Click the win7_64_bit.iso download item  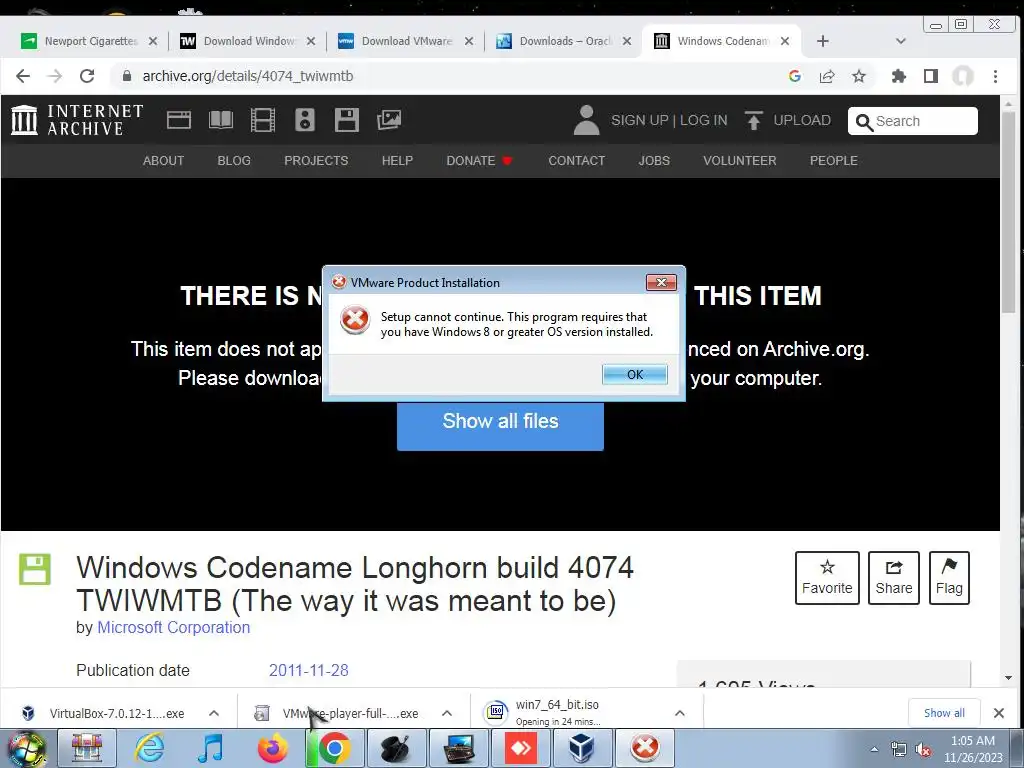(573, 712)
